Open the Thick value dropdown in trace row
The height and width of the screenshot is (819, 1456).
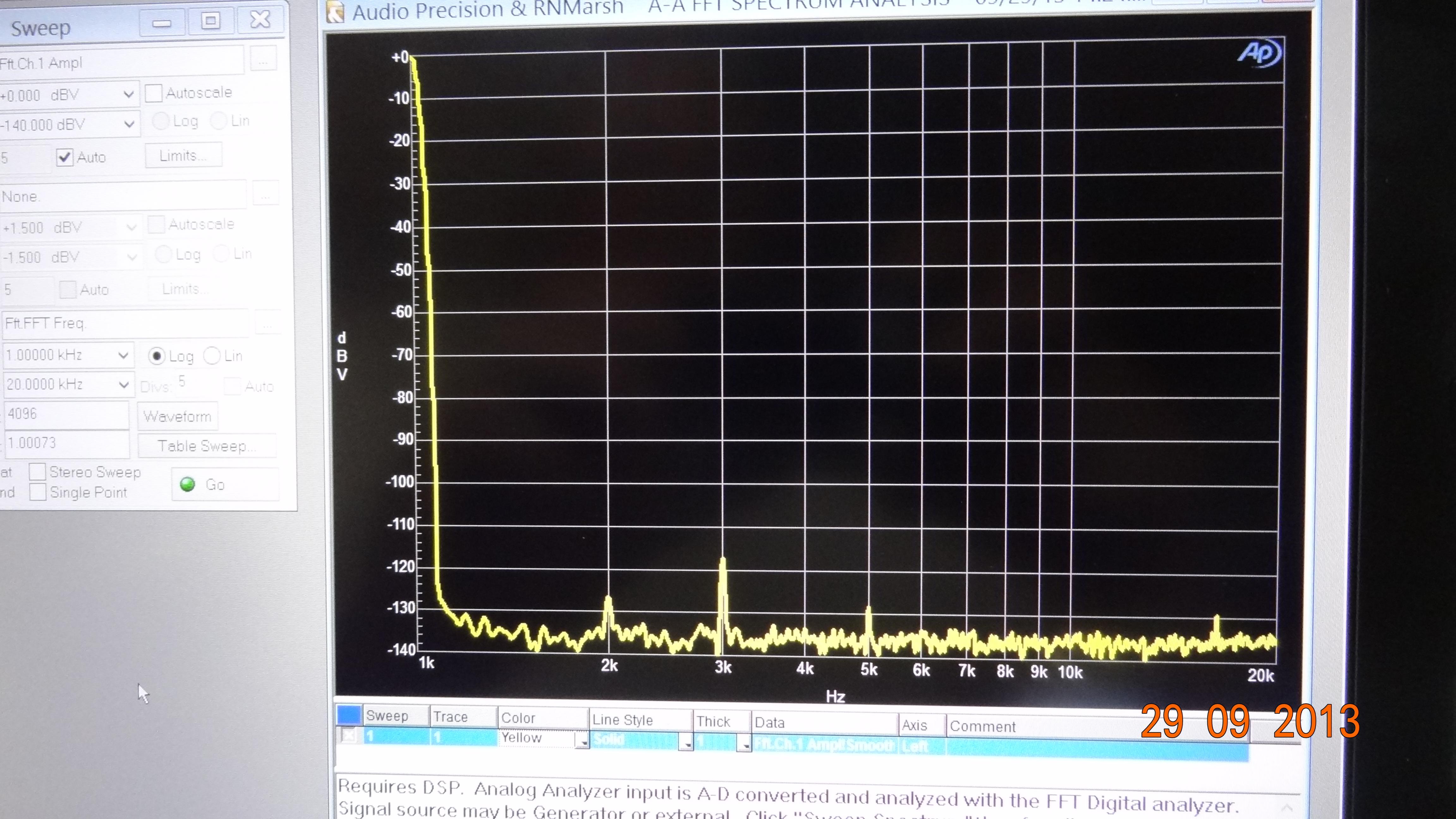[x=744, y=744]
